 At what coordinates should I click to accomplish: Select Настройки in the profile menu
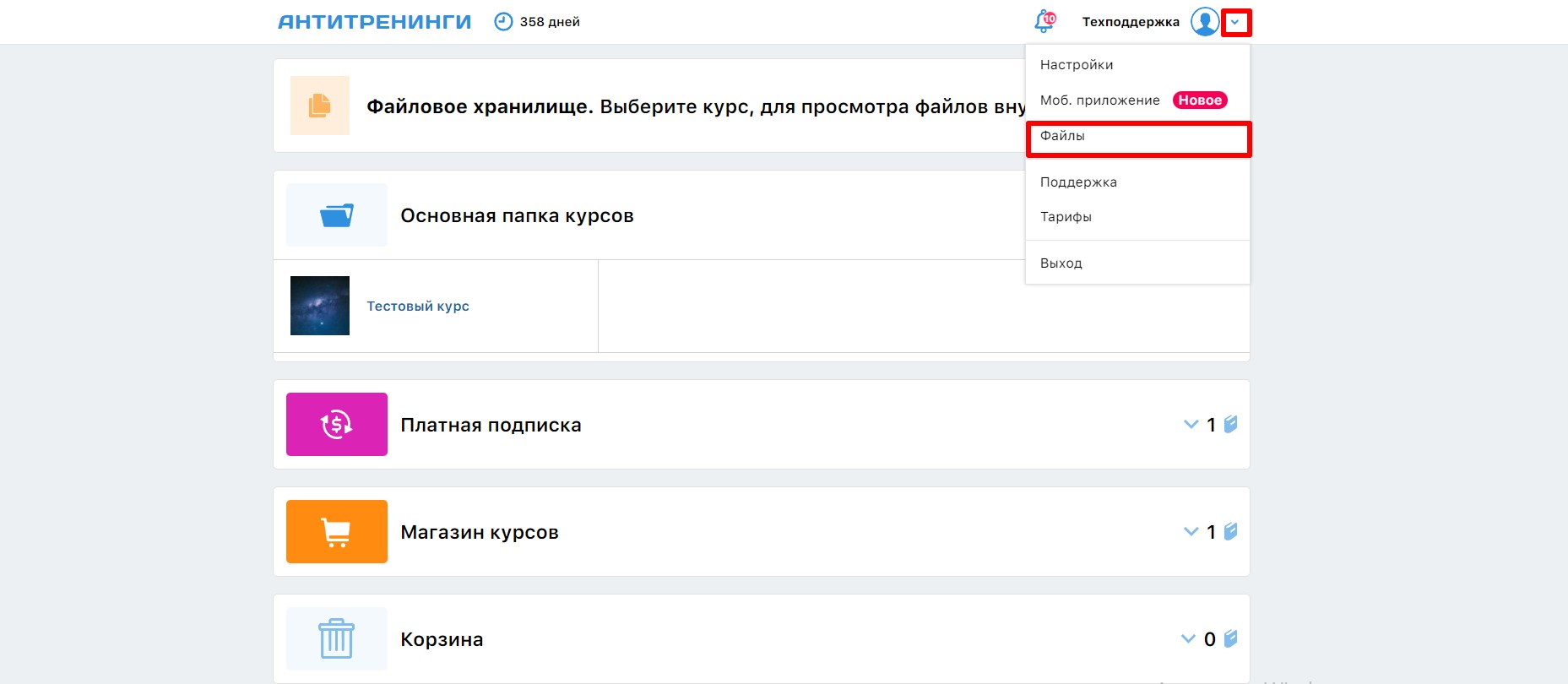1077,65
